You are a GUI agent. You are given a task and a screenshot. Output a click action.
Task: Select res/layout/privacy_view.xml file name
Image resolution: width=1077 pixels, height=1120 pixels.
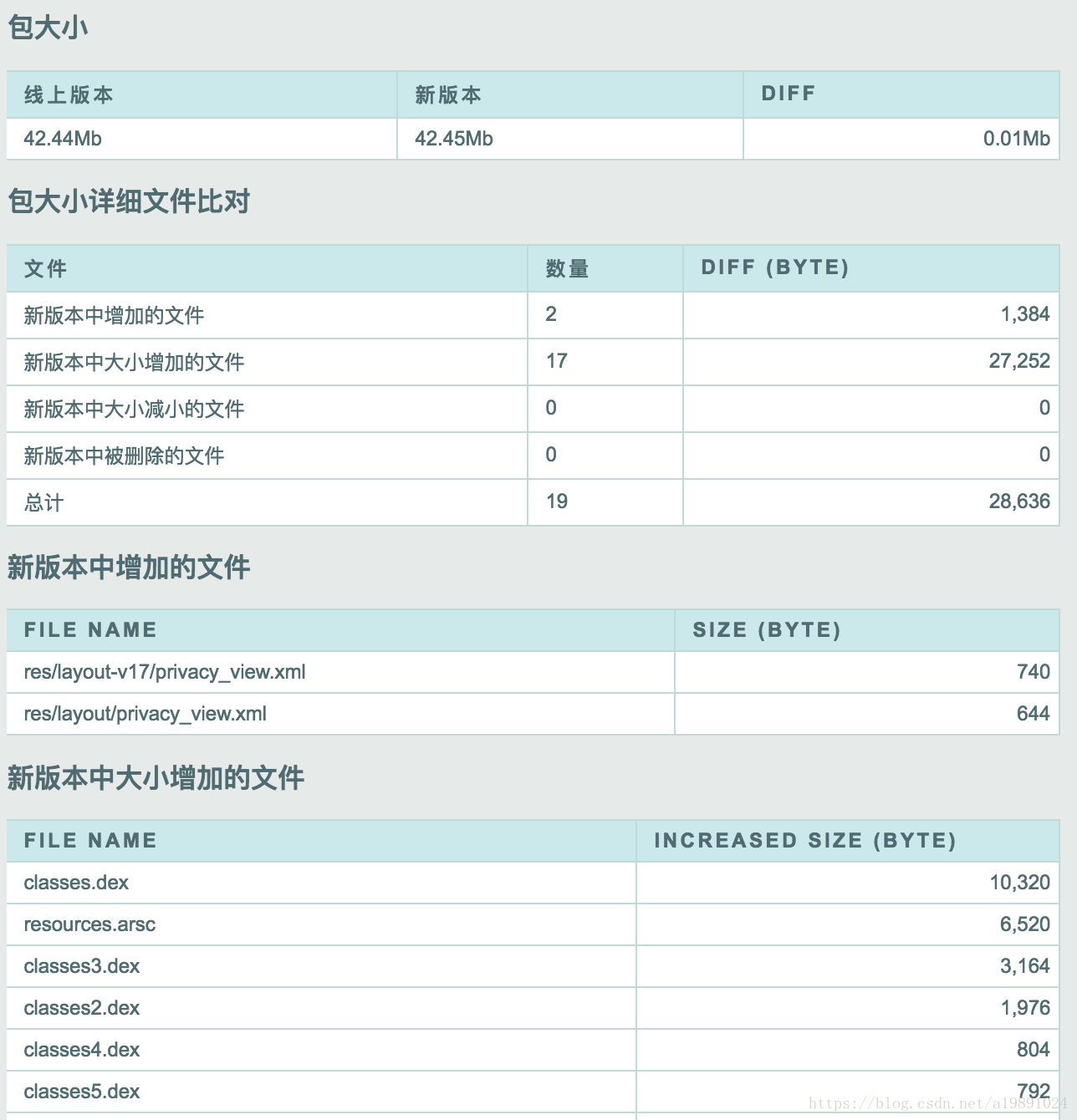(x=145, y=714)
